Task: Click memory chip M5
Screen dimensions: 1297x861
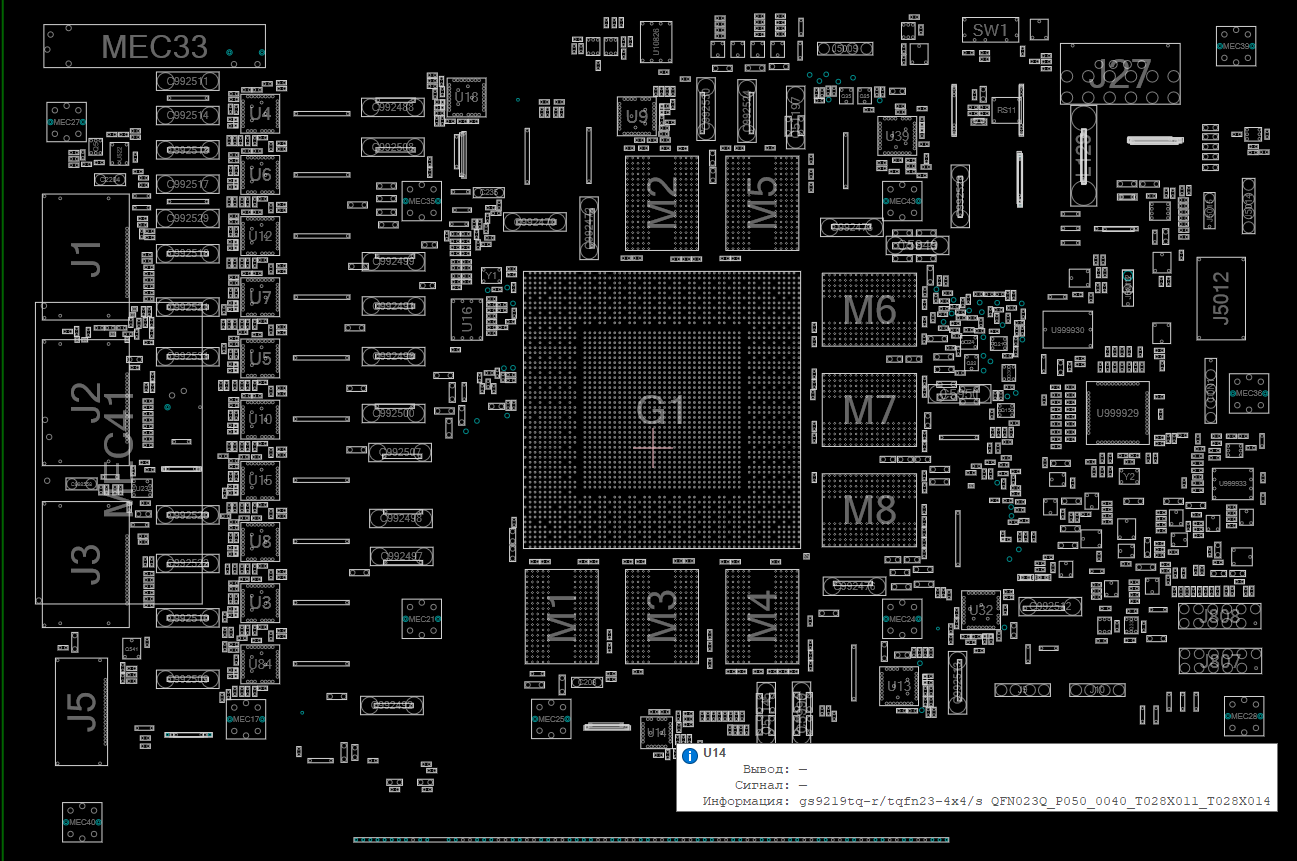Action: coord(762,202)
